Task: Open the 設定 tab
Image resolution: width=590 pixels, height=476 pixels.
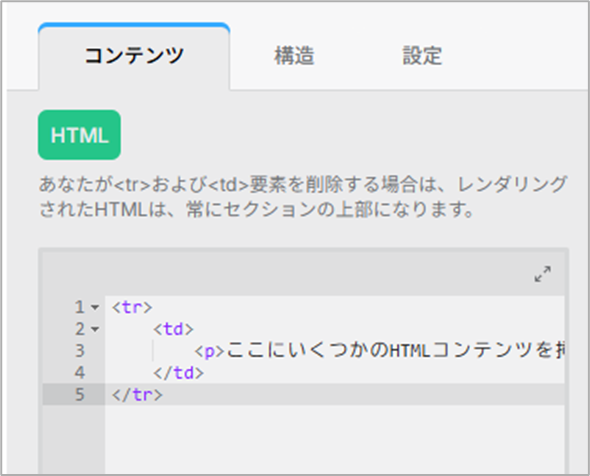Action: [422, 56]
